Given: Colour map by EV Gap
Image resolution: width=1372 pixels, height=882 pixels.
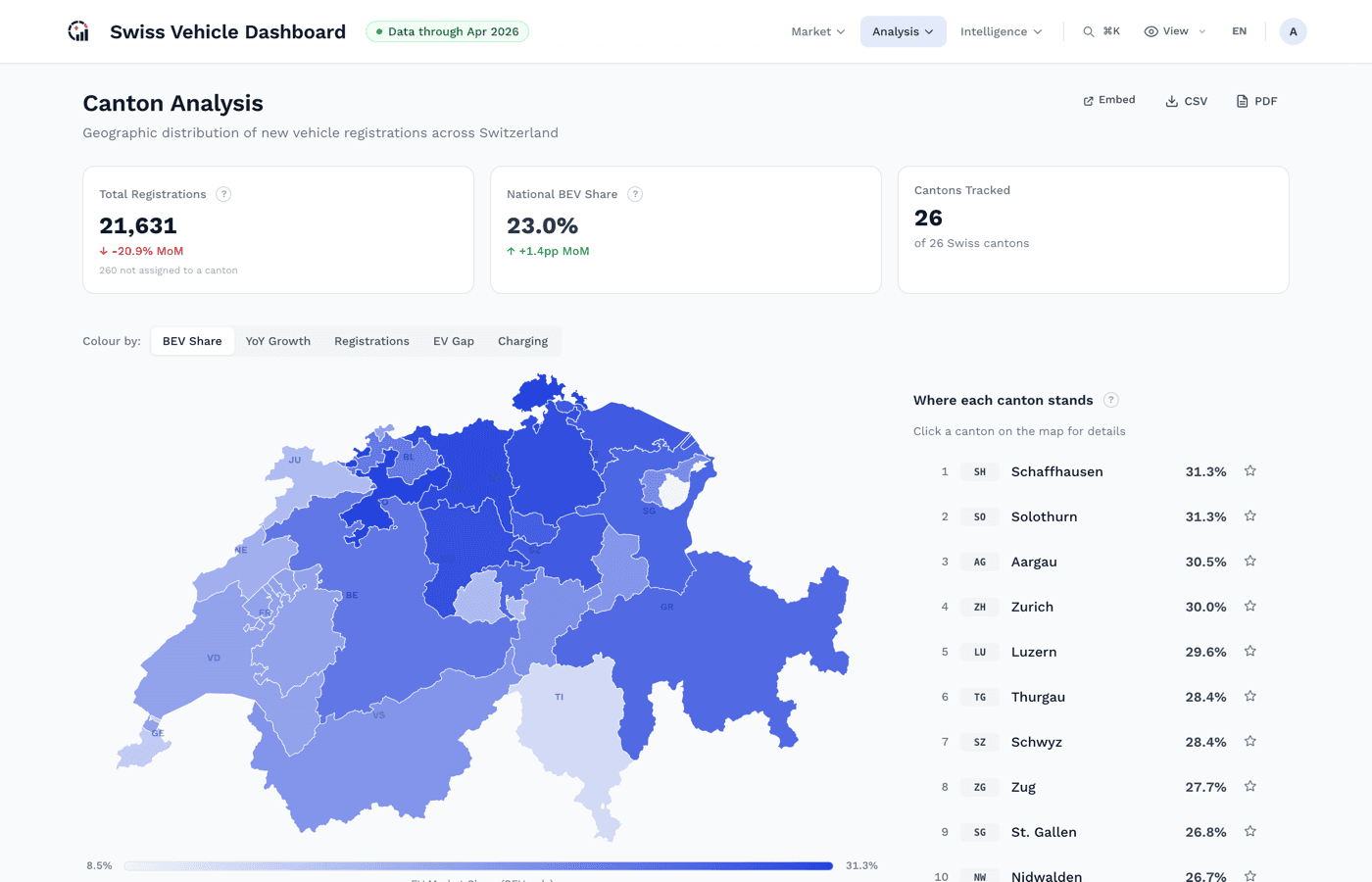Looking at the screenshot, I should pos(454,341).
